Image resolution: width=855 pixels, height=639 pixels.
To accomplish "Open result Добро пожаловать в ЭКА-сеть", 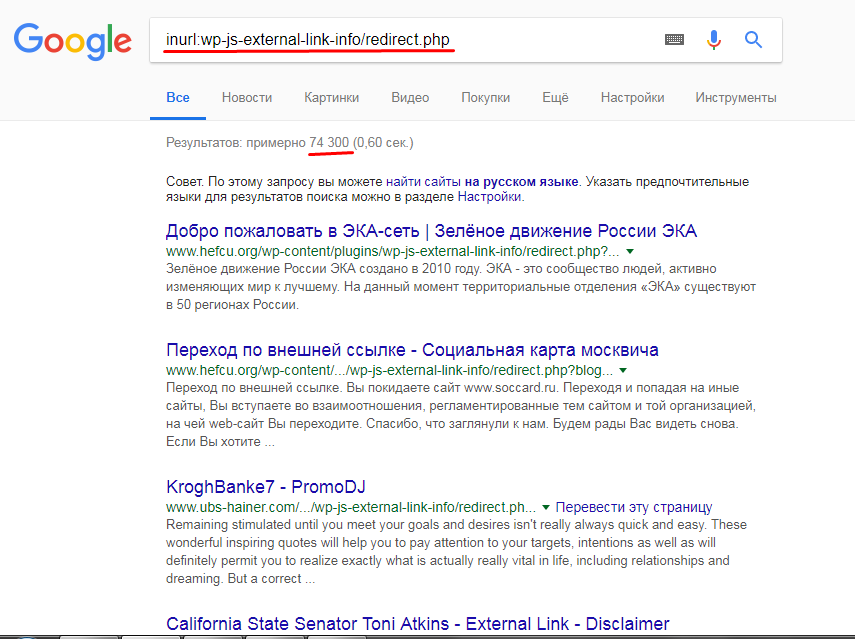I will click(x=431, y=231).
